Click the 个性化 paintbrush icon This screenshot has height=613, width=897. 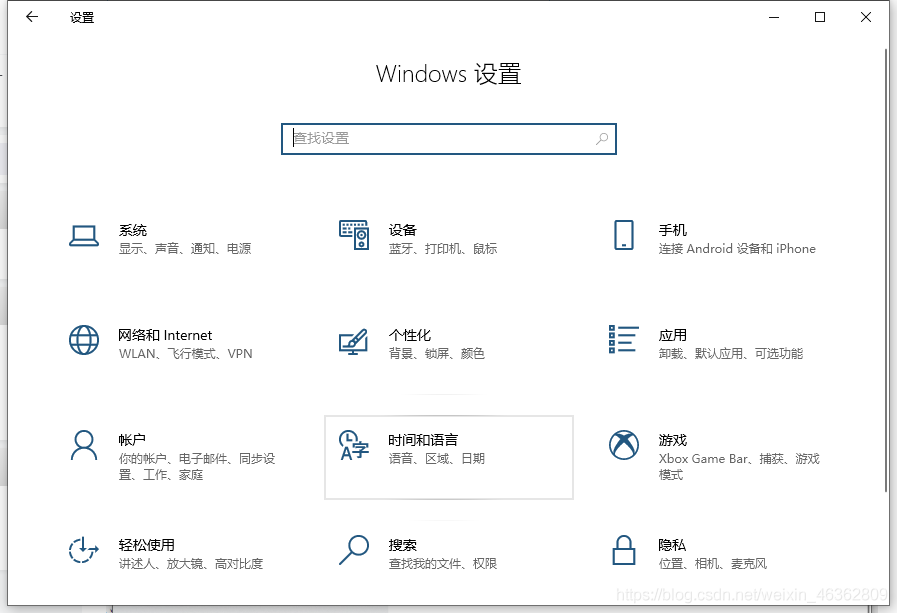[x=353, y=341]
